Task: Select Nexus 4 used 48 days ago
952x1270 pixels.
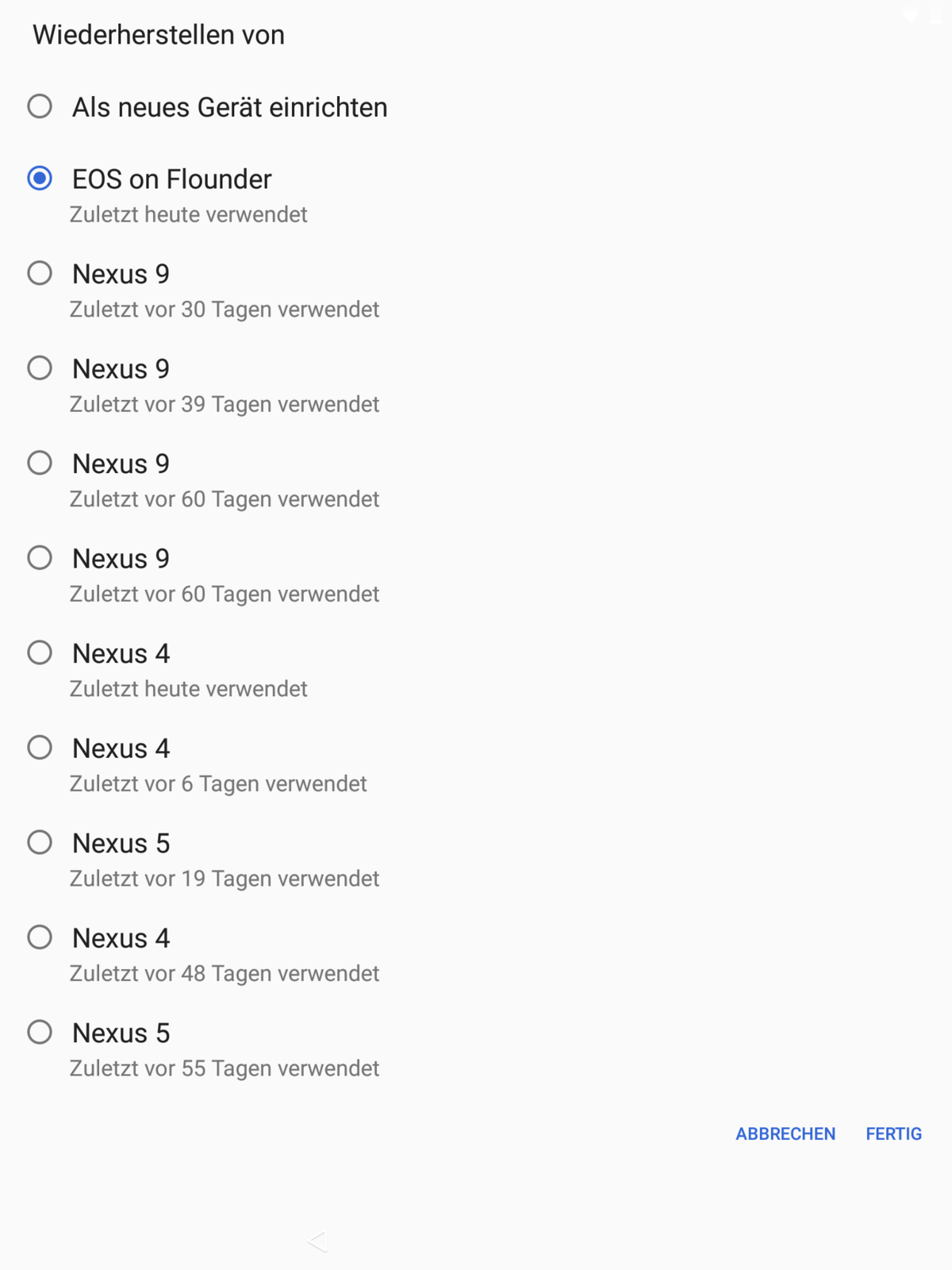Action: click(40, 937)
